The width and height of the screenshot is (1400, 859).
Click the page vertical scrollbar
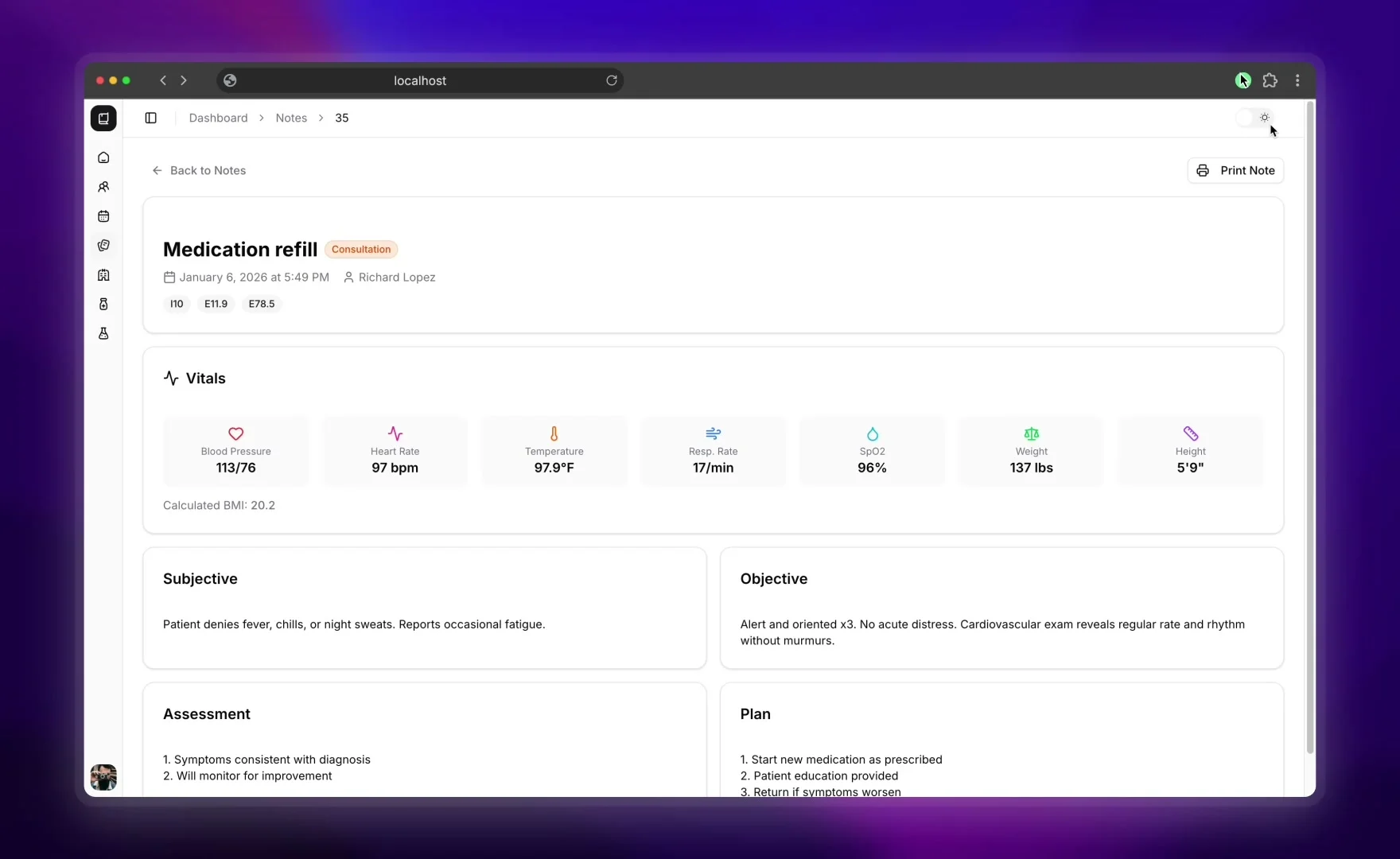(1309, 429)
